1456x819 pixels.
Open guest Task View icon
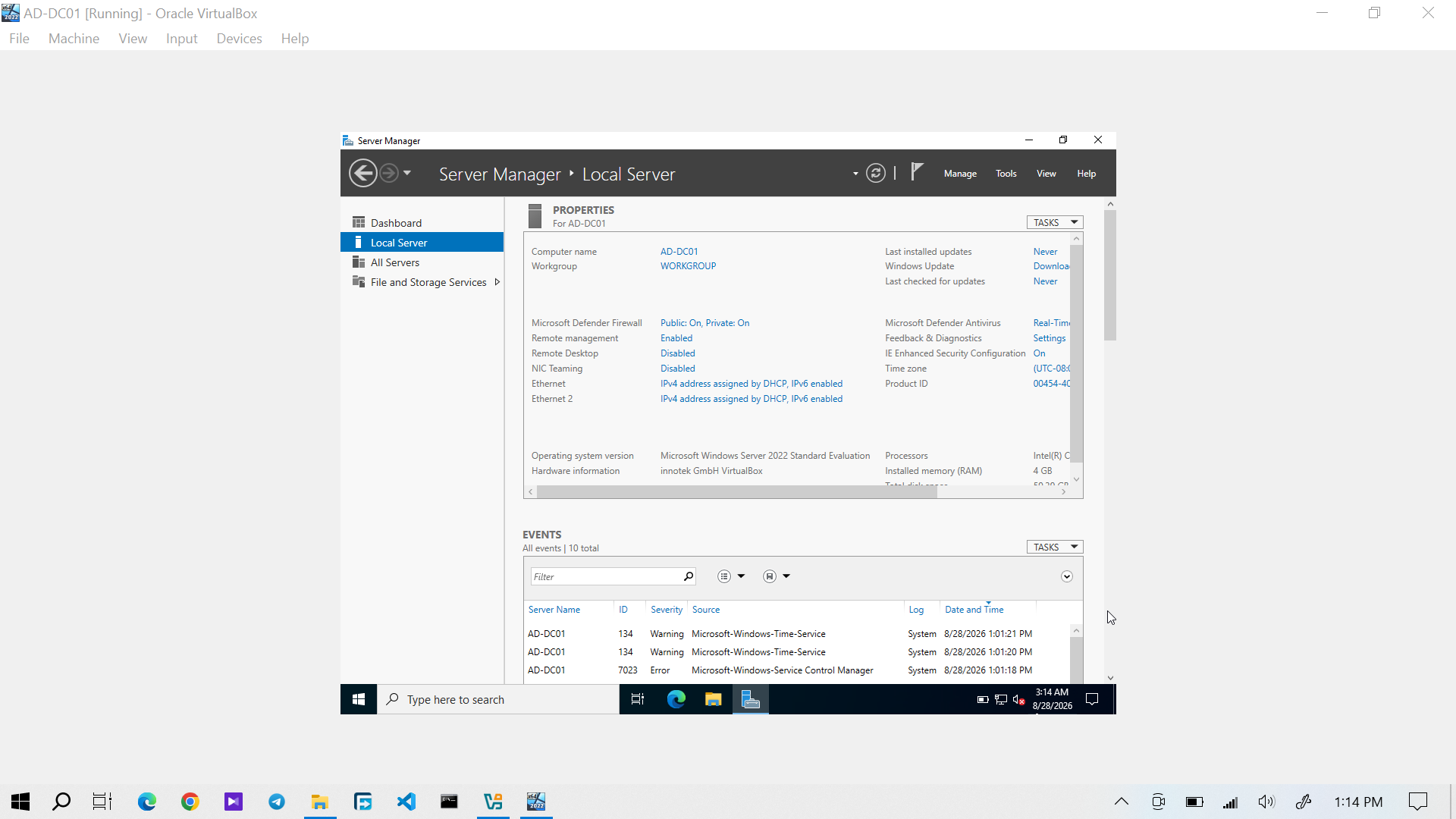pyautogui.click(x=638, y=699)
